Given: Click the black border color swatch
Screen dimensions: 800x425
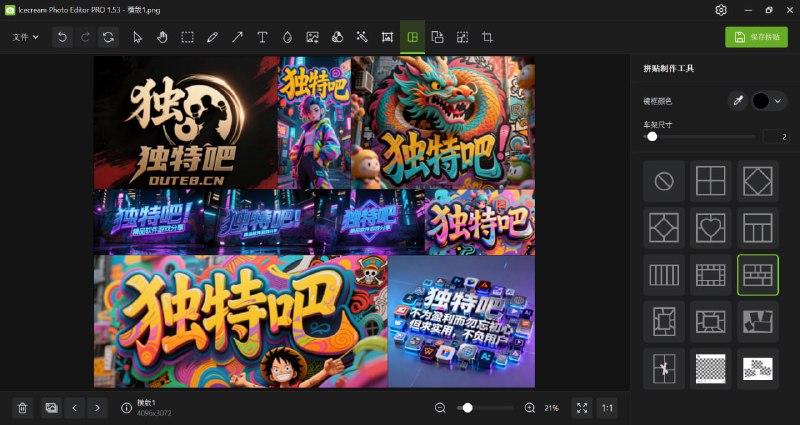Looking at the screenshot, I should pyautogui.click(x=760, y=101).
